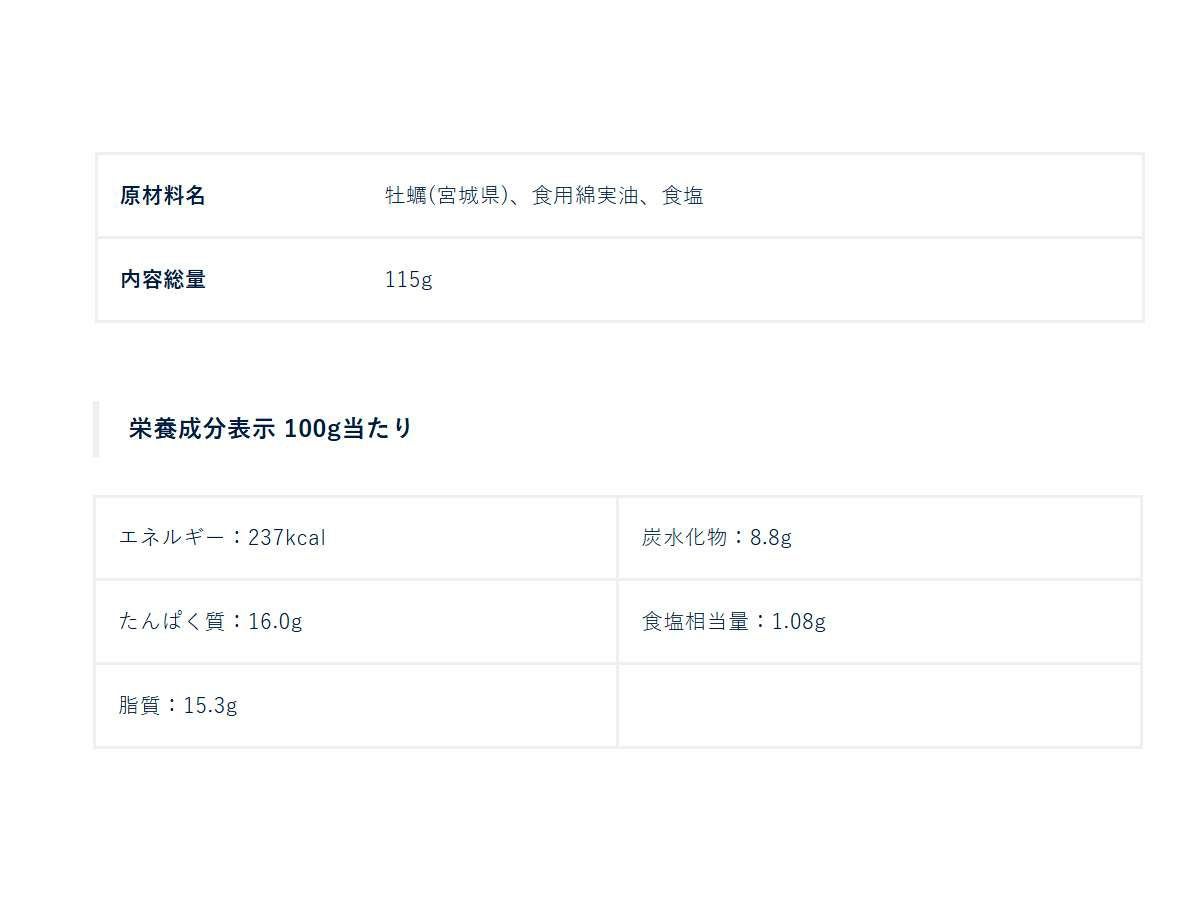The width and height of the screenshot is (1200, 900).
Task: Select the 16.0g protein value
Action: pyautogui.click(x=275, y=622)
